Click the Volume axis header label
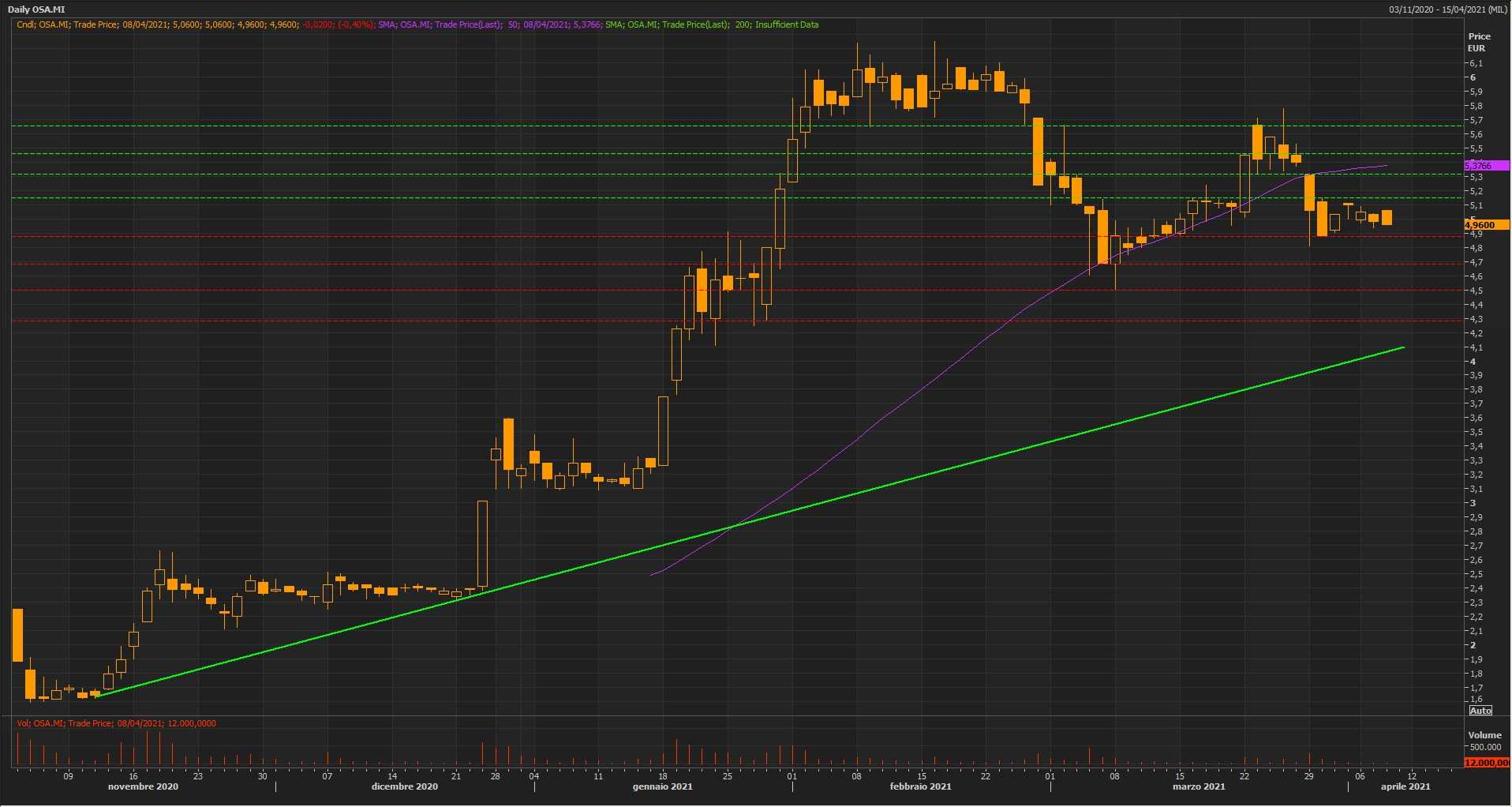The image size is (1512, 807). point(1484,735)
